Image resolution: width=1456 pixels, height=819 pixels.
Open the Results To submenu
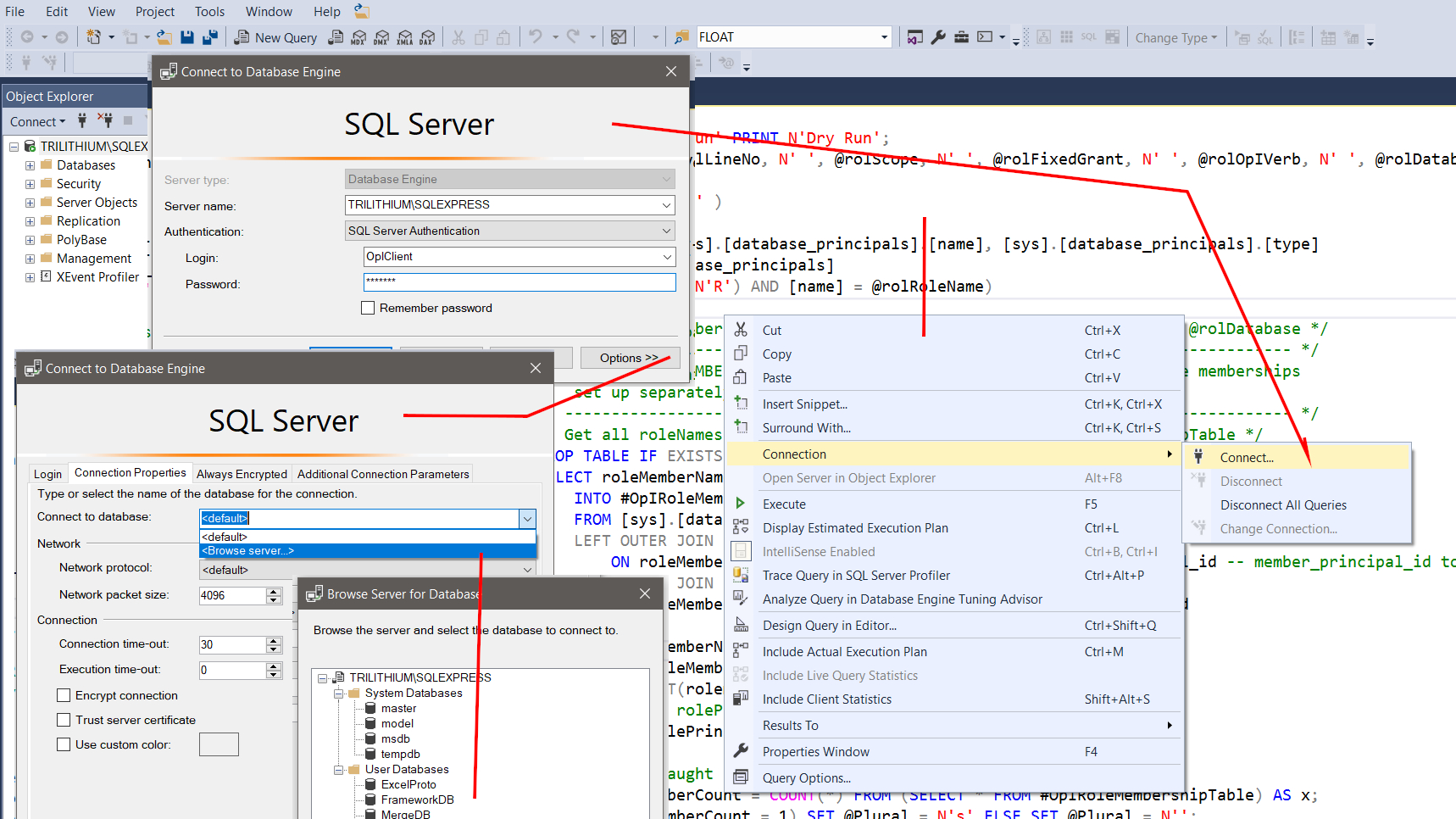[954, 725]
